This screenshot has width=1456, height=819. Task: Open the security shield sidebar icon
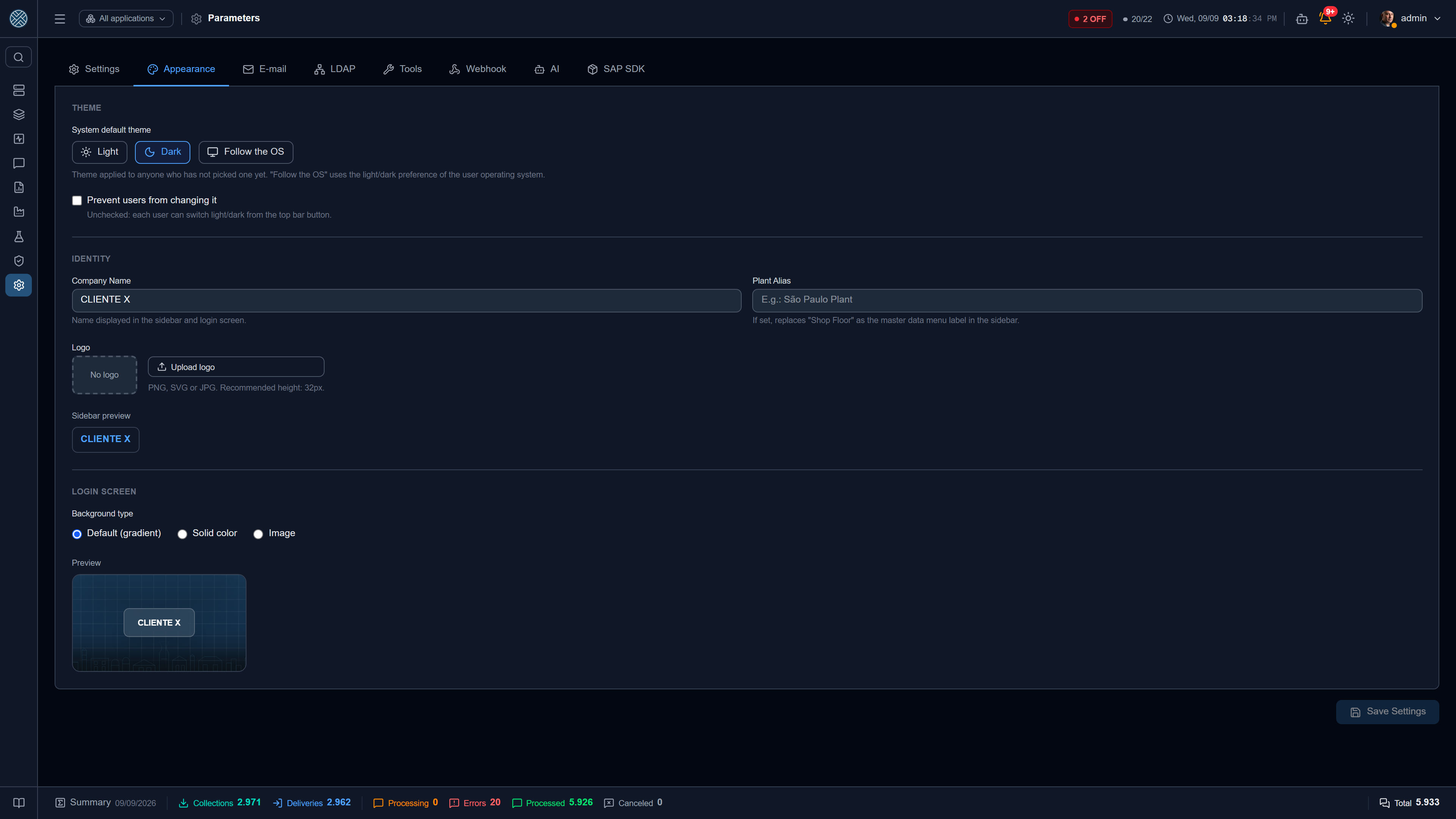pos(19,260)
